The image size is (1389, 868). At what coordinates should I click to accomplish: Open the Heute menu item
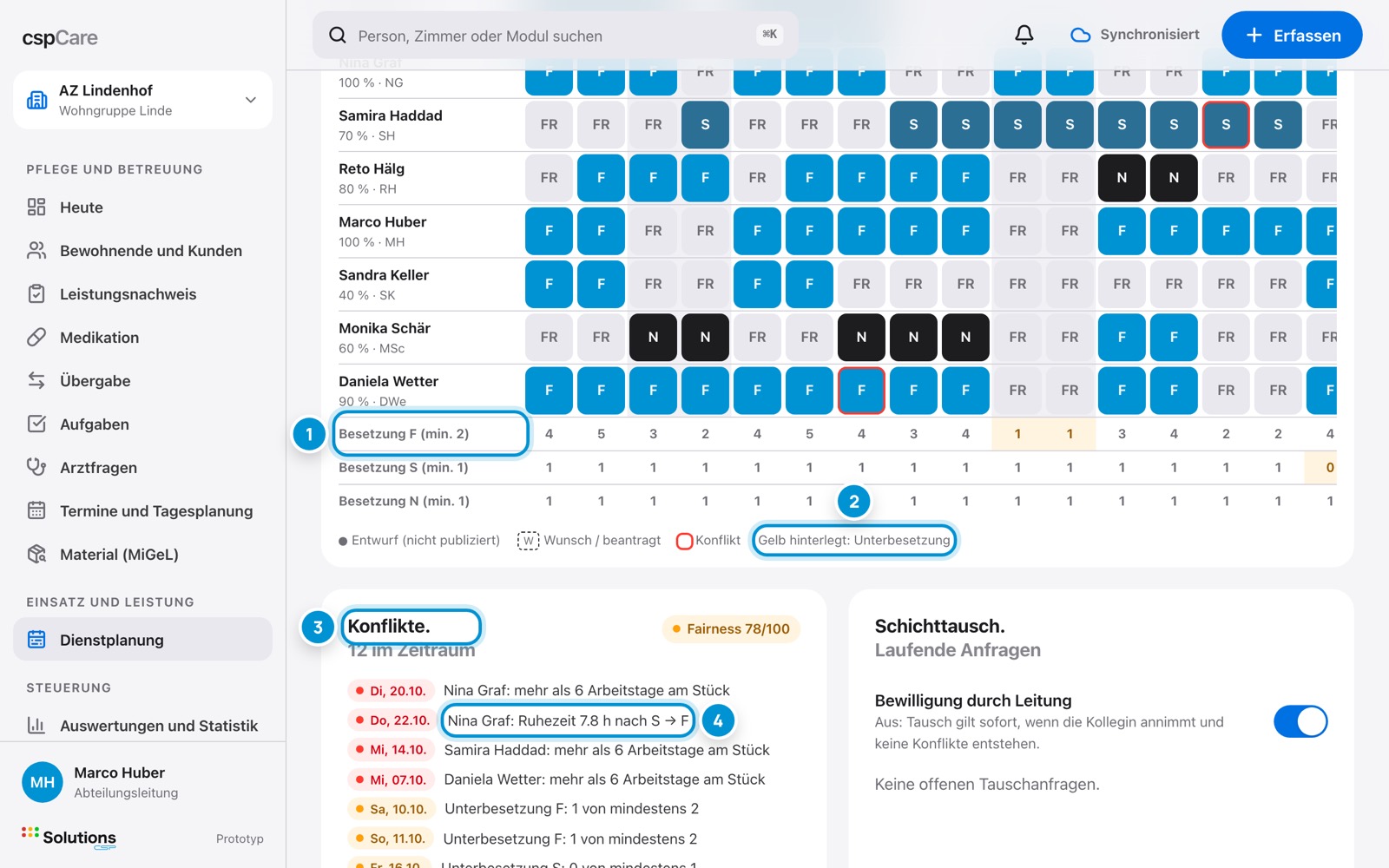[x=142, y=207]
